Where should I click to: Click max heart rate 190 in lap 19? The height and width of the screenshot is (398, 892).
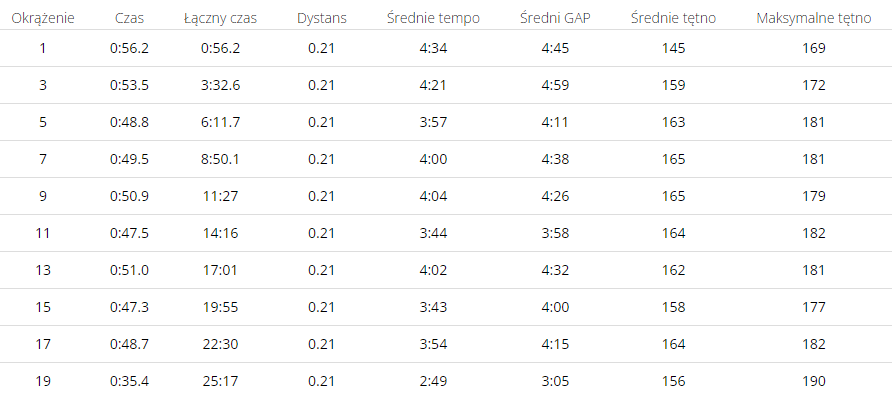tap(813, 381)
